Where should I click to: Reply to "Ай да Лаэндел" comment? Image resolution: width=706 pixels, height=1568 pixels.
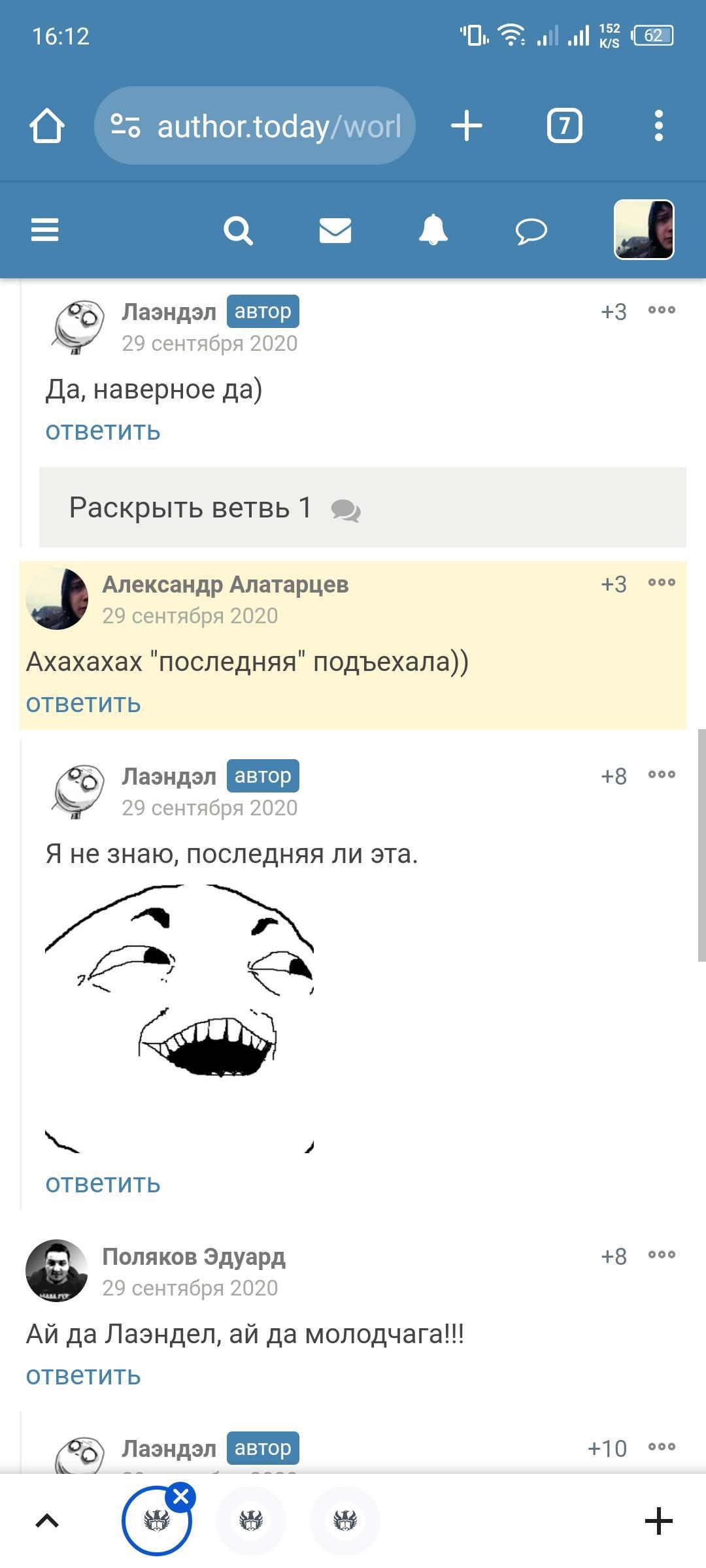[83, 1375]
